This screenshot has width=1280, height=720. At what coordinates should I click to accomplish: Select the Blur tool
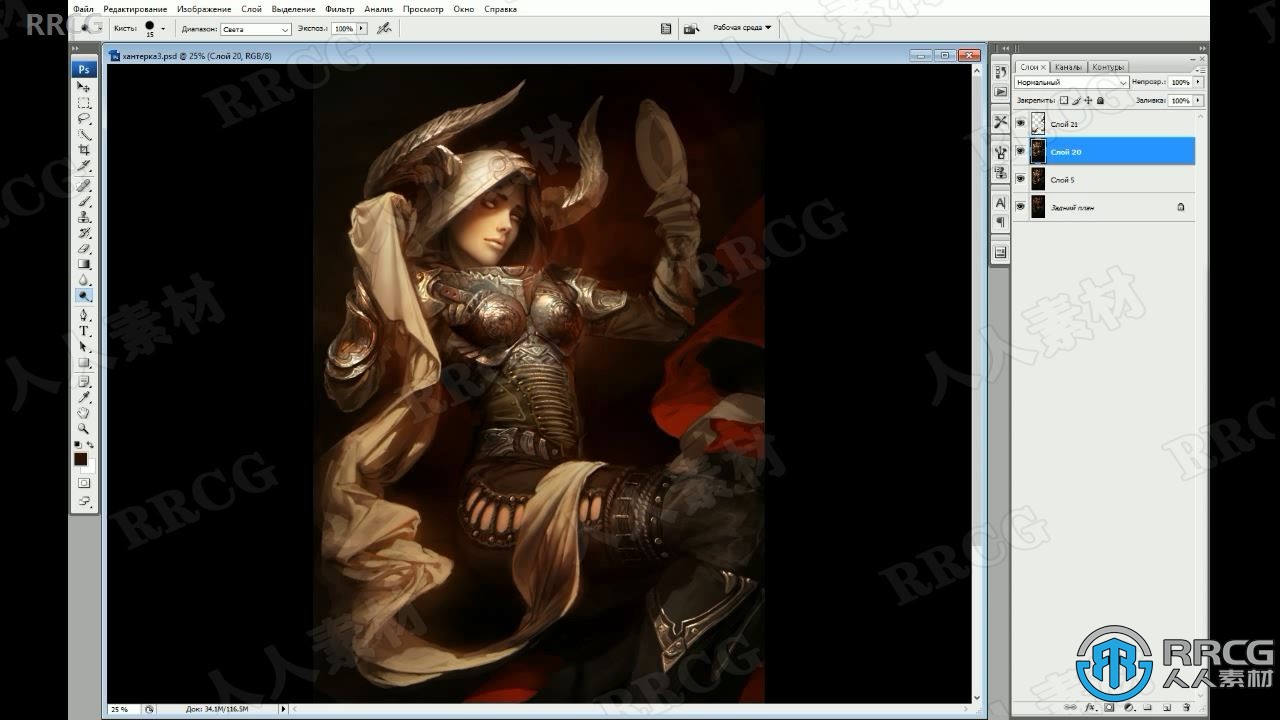pyautogui.click(x=84, y=280)
